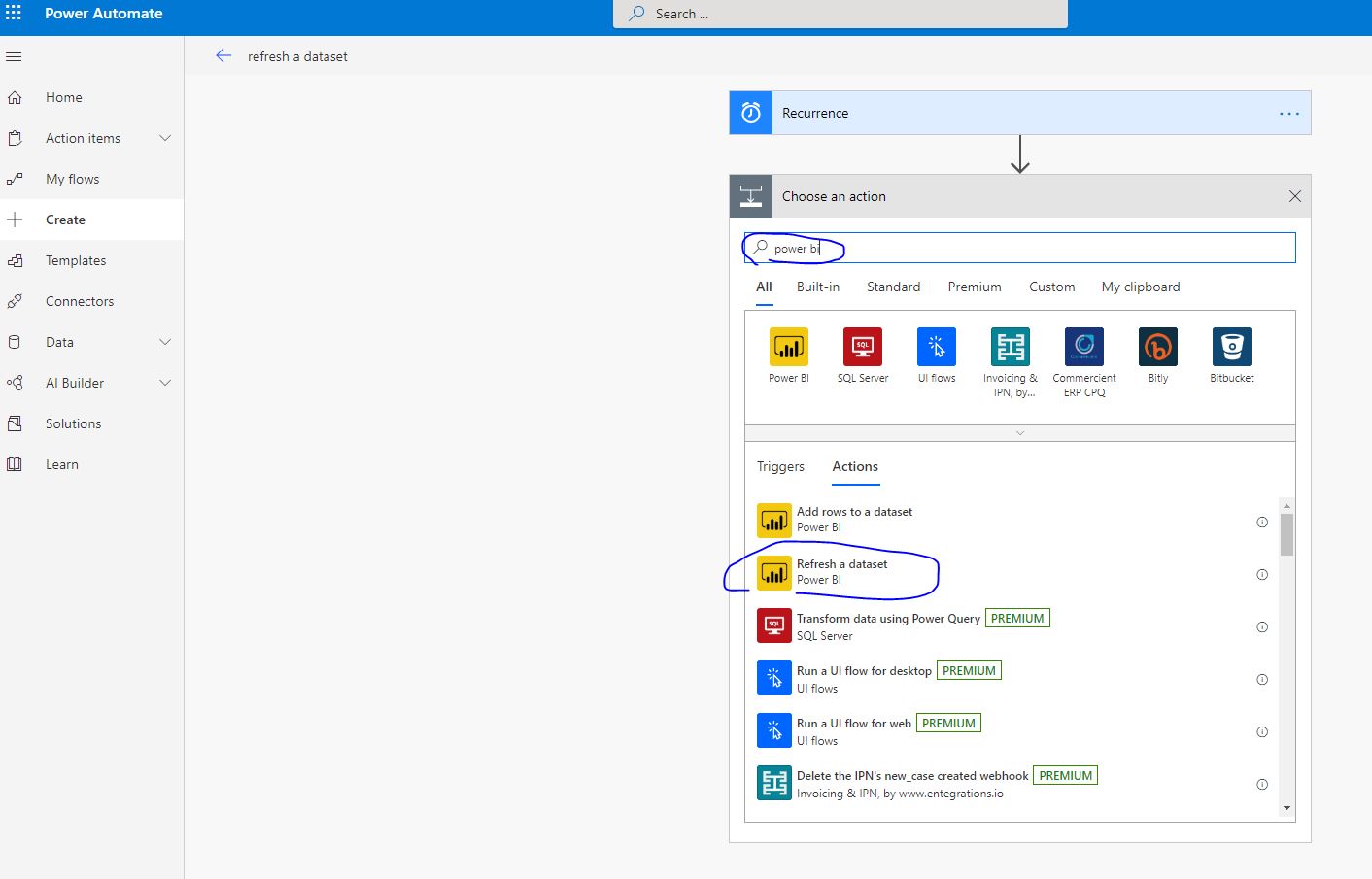This screenshot has width=1372, height=879.
Task: Expand the connectors list with the chevron
Action: 1020,433
